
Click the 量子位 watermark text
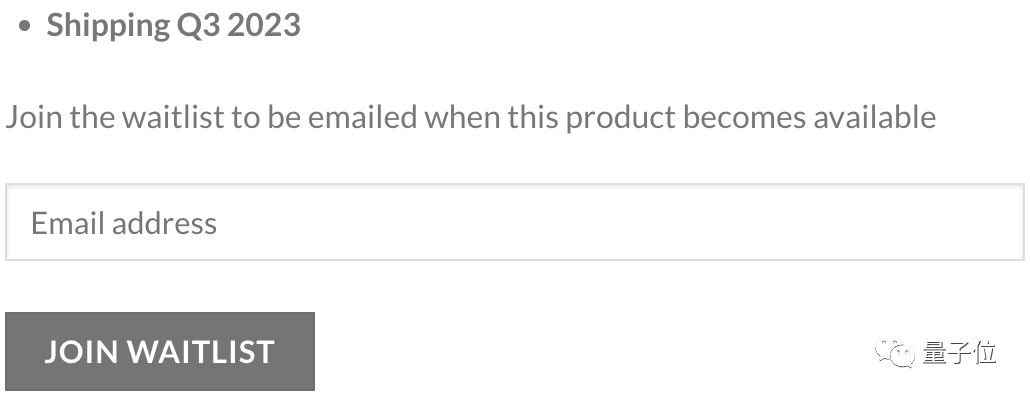click(x=960, y=353)
